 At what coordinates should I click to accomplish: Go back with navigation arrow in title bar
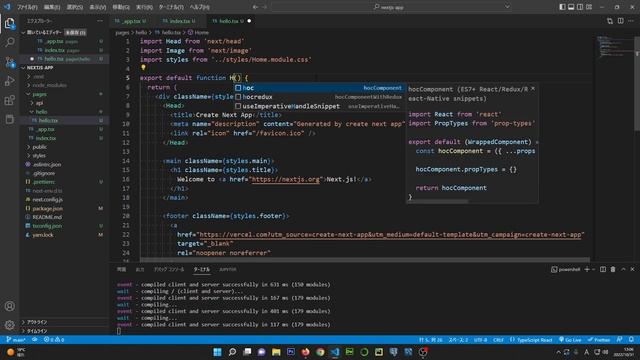click(x=255, y=7)
